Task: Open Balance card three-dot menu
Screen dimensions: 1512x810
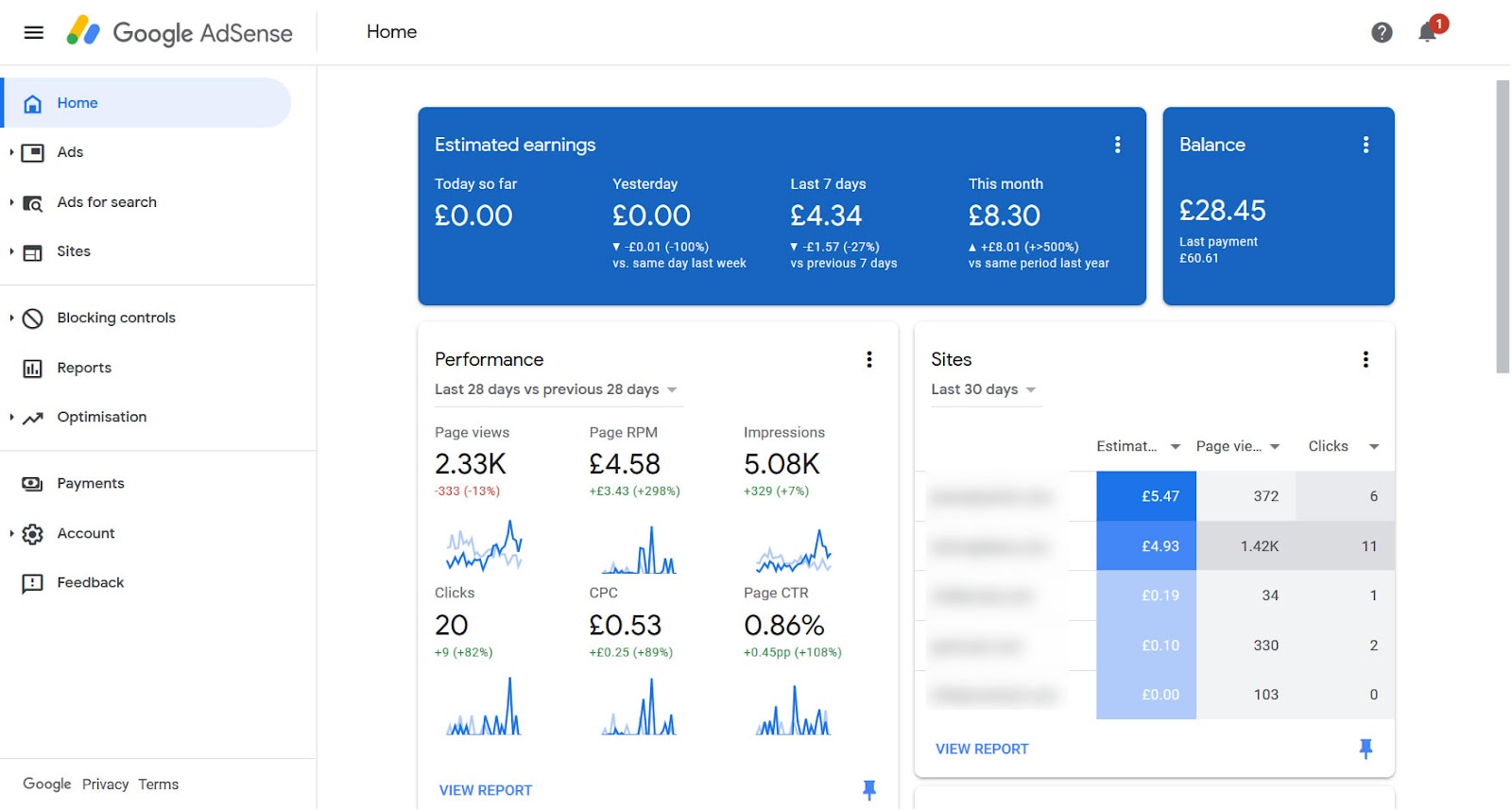Action: [x=1365, y=145]
